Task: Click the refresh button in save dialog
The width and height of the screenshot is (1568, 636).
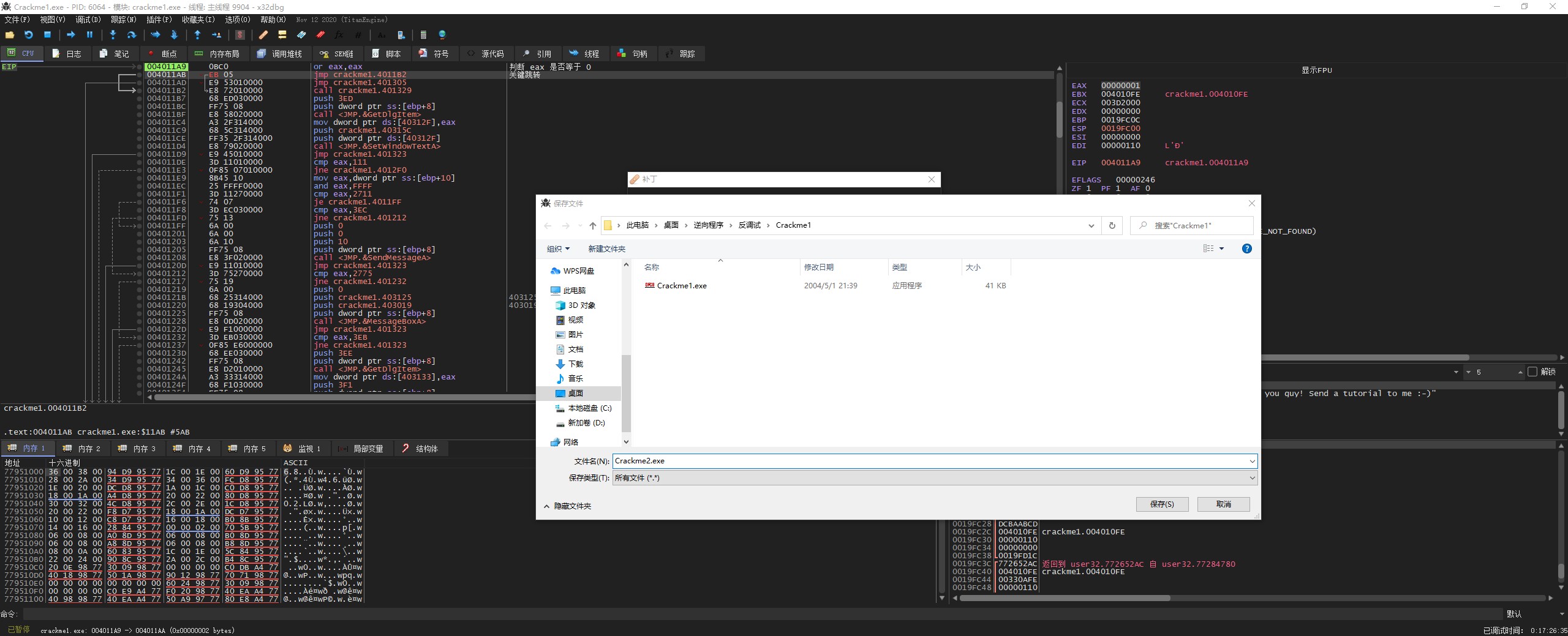Action: 1112,225
